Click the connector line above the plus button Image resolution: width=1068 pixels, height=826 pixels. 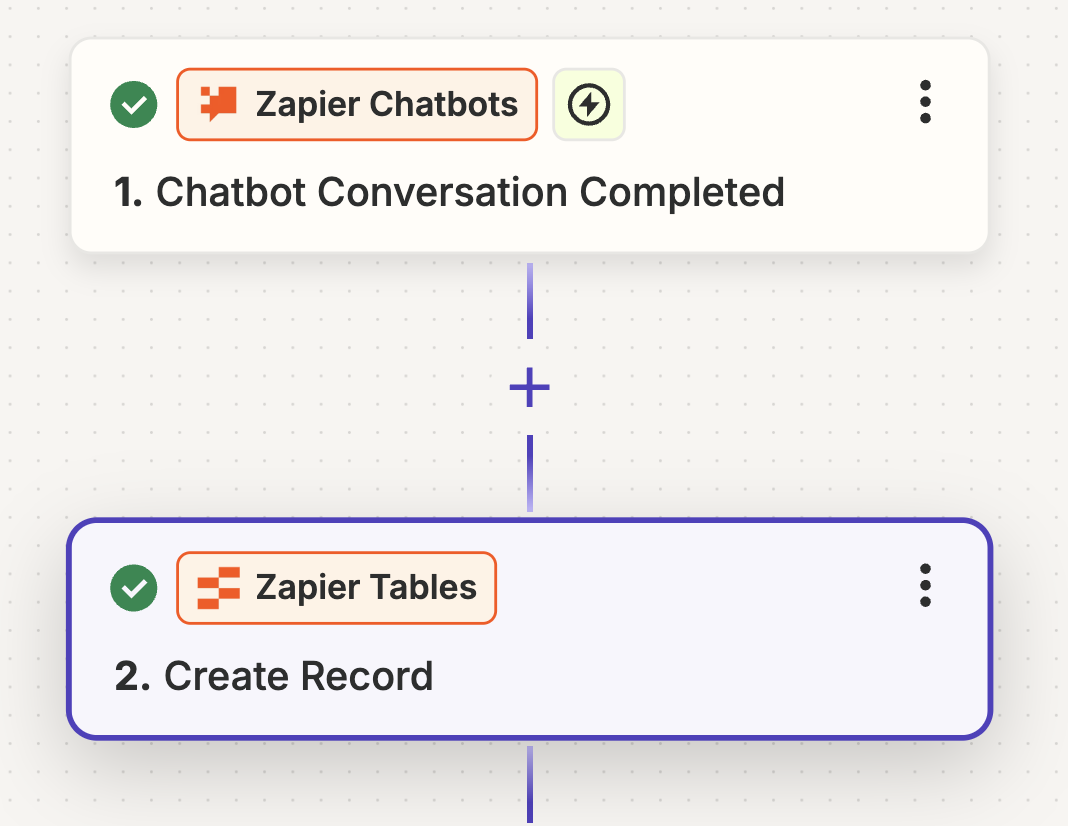coord(528,300)
